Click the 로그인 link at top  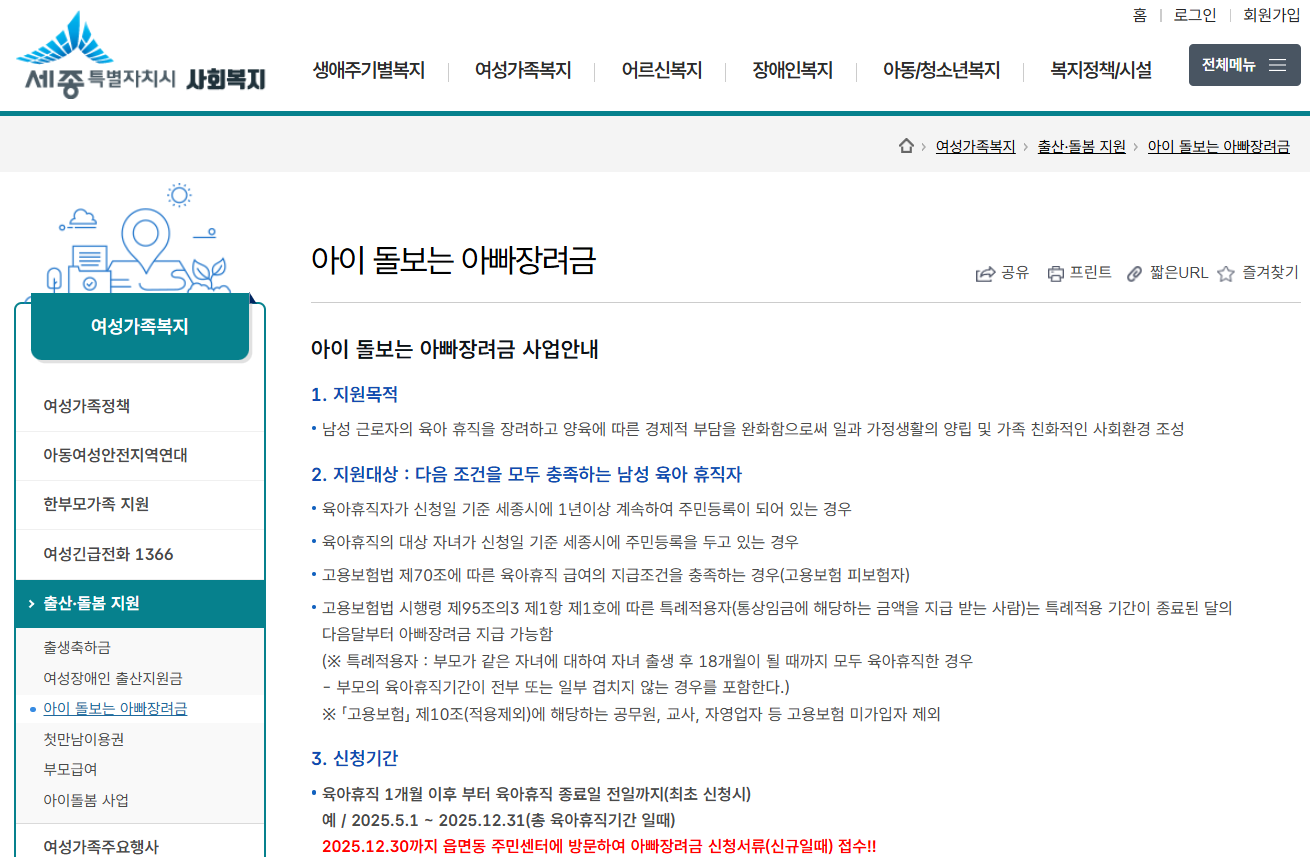[1194, 15]
